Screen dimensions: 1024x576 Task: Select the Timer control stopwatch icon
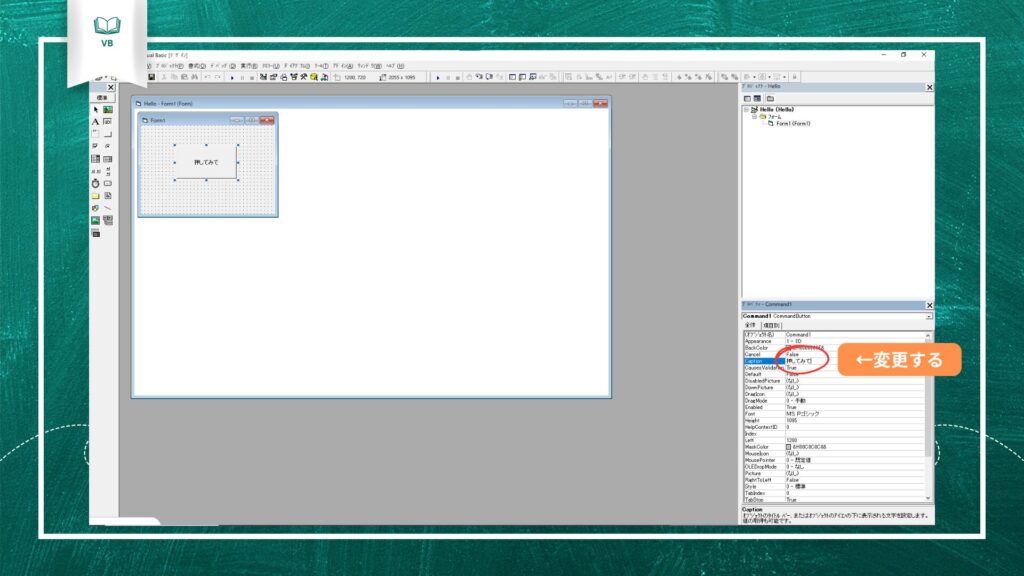pos(95,184)
